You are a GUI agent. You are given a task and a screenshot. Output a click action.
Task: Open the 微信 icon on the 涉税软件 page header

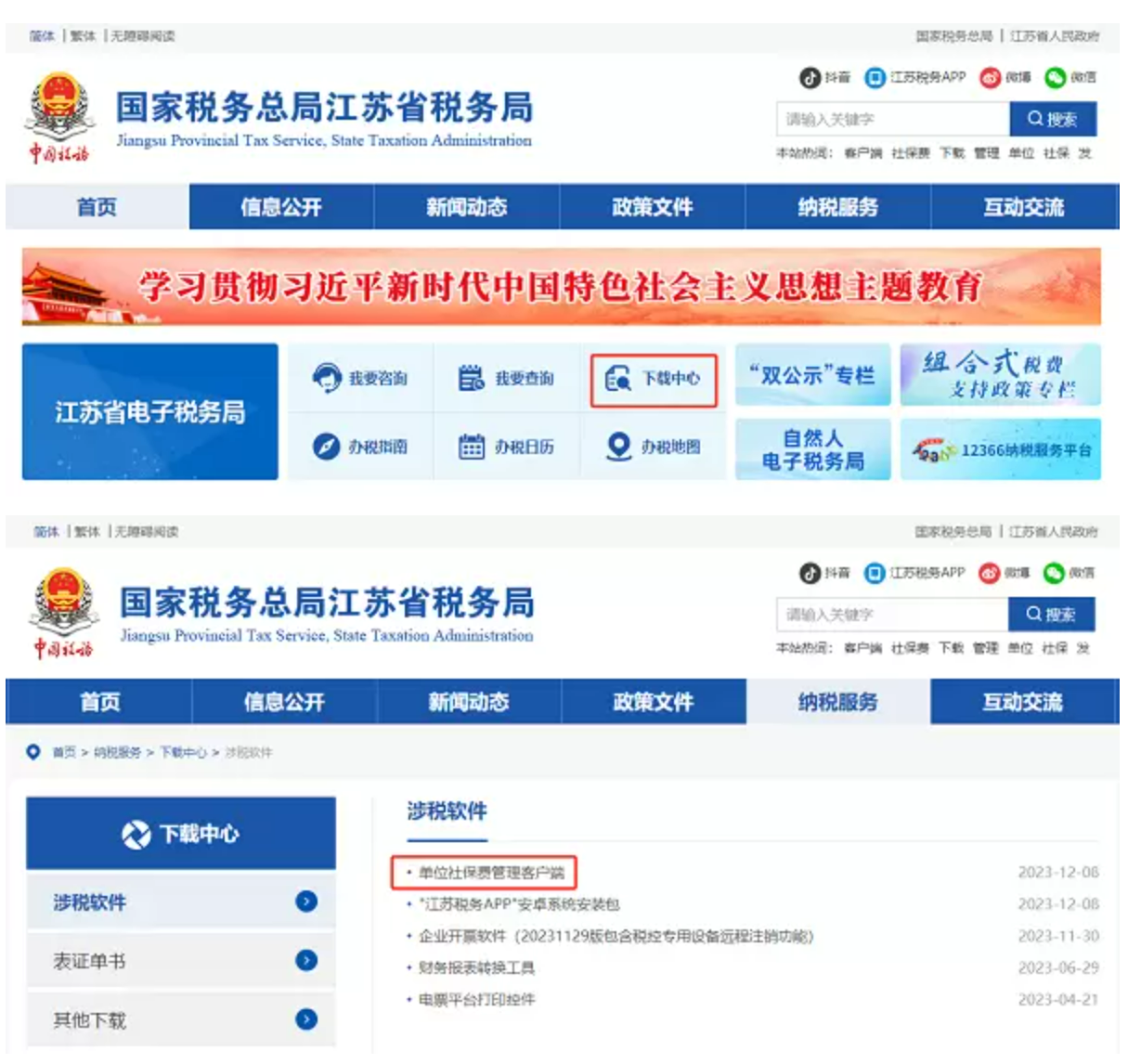1054,573
